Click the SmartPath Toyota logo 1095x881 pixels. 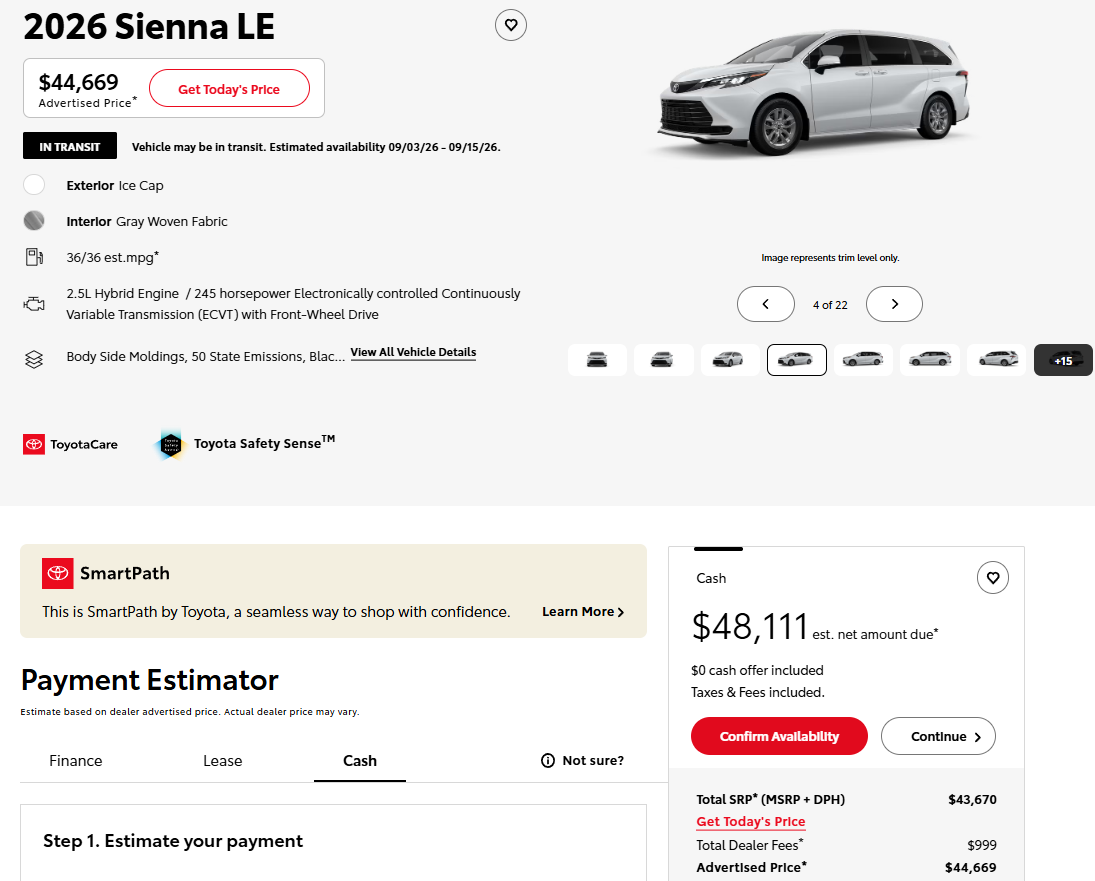(57, 573)
